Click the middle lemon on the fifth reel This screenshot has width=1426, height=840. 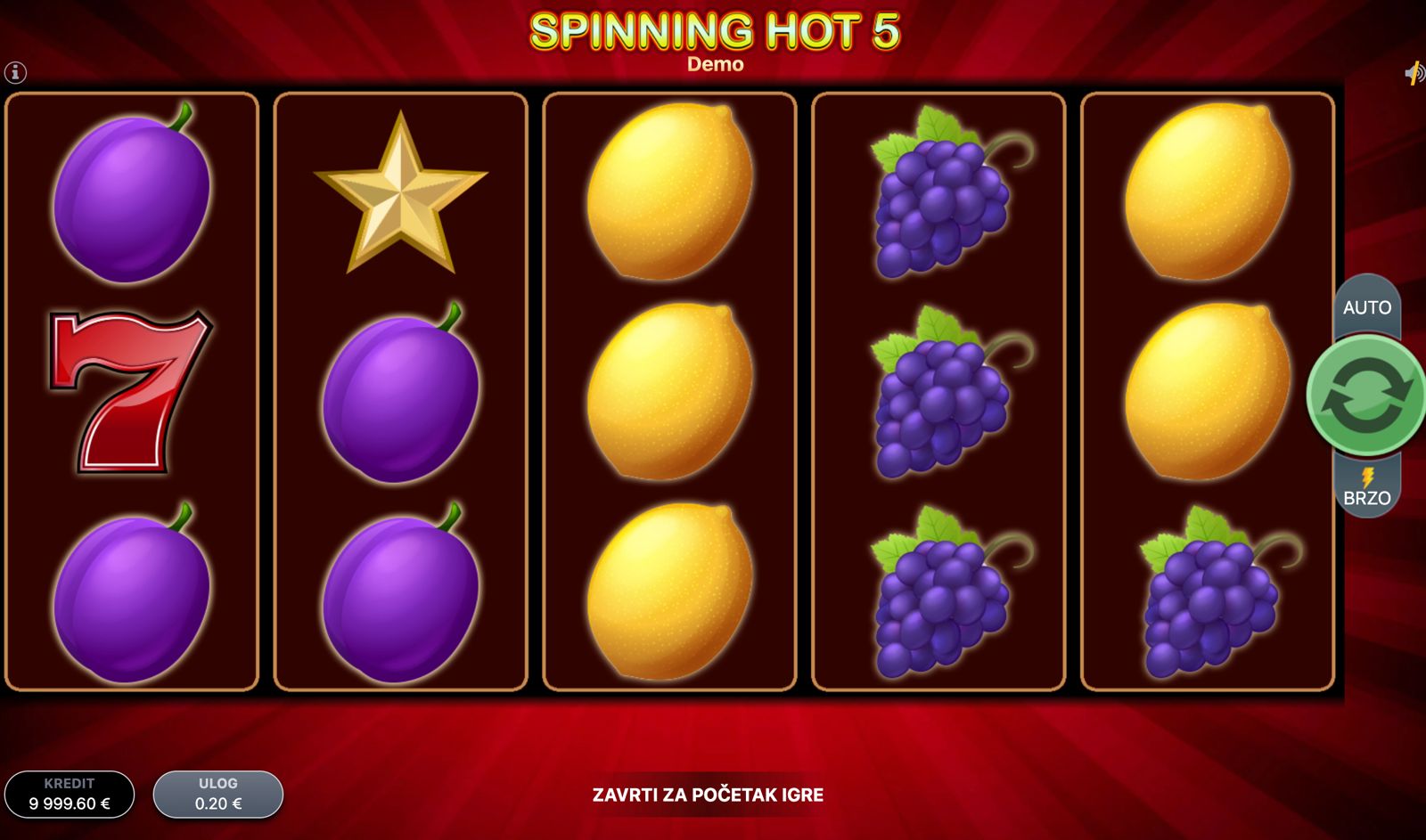[x=1208, y=392]
